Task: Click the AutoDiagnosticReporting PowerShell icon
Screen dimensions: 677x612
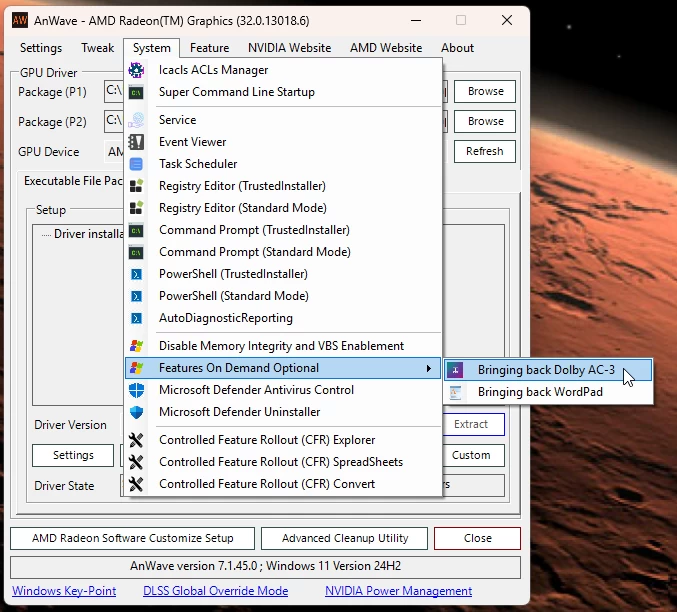Action: coord(137,318)
